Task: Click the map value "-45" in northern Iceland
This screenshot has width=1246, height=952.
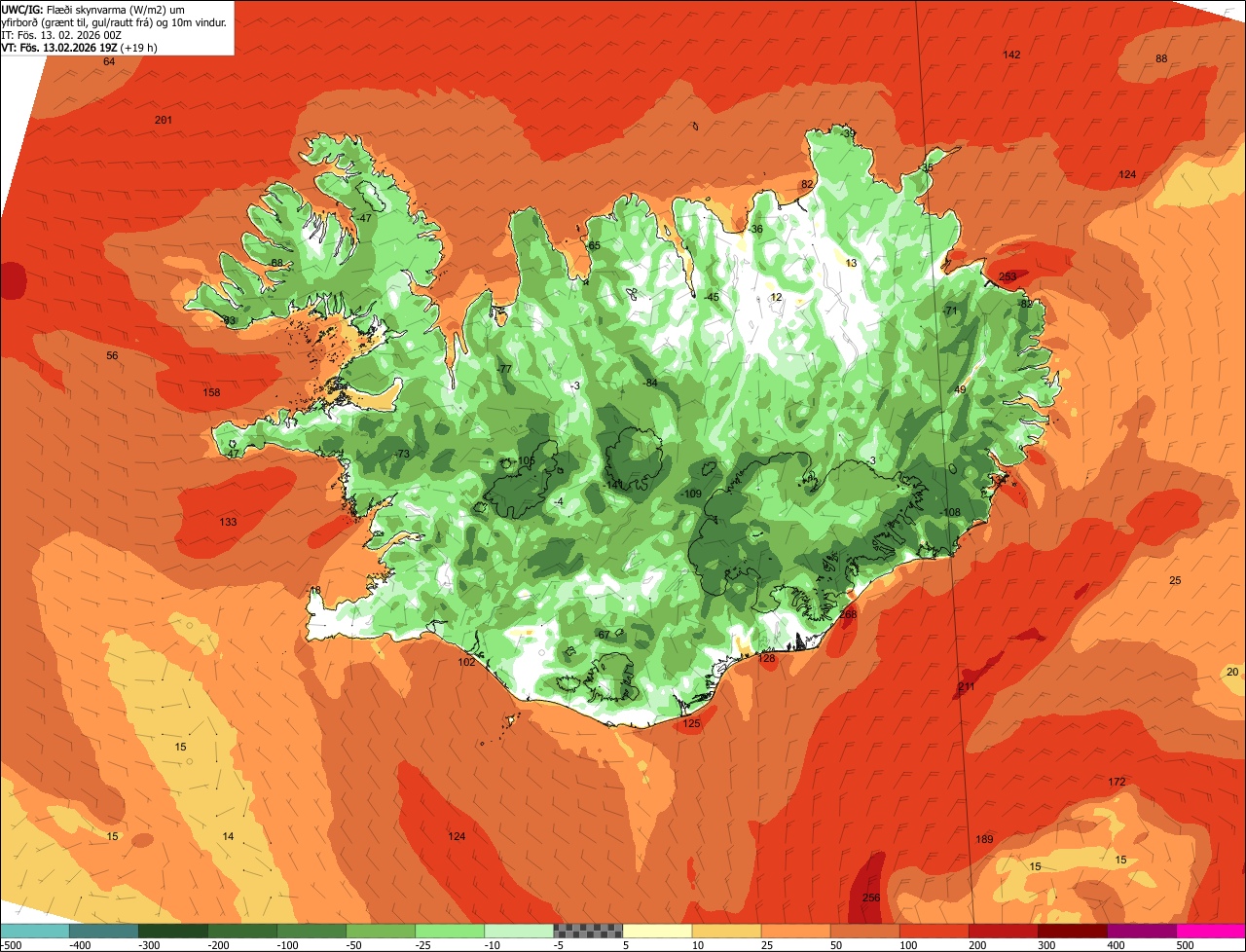Action: click(x=711, y=297)
